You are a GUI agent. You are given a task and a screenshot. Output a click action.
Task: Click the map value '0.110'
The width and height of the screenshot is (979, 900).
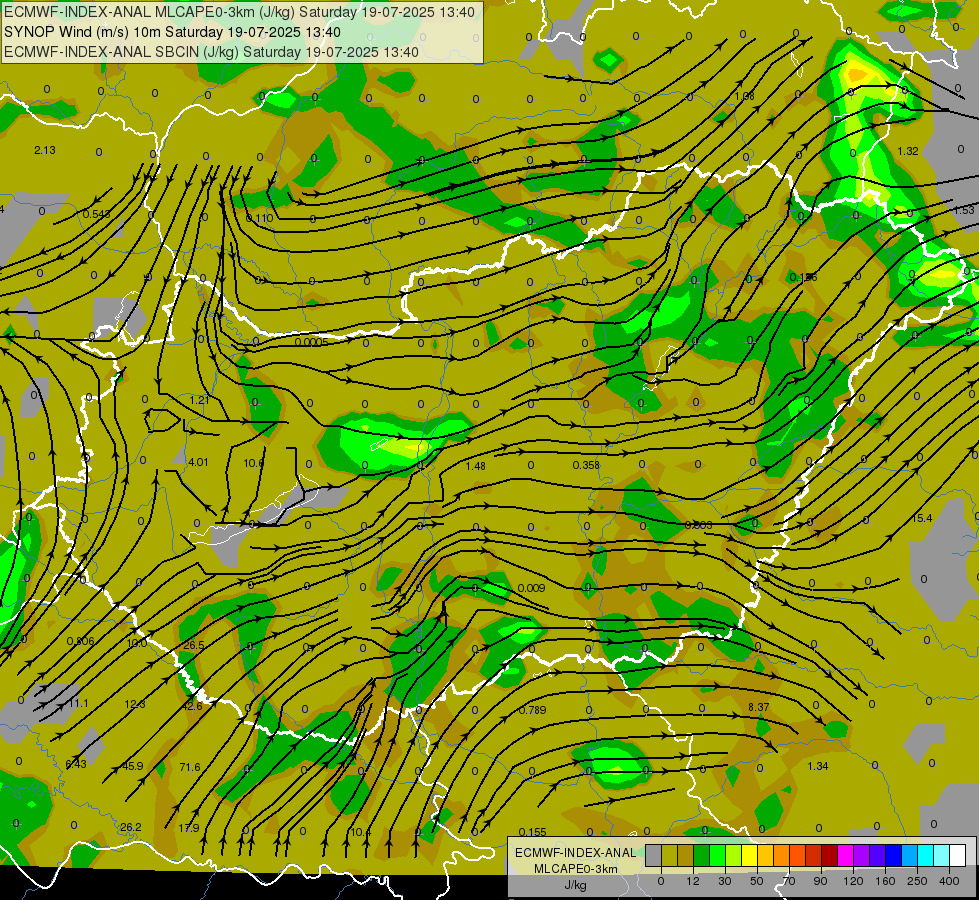[x=260, y=219]
